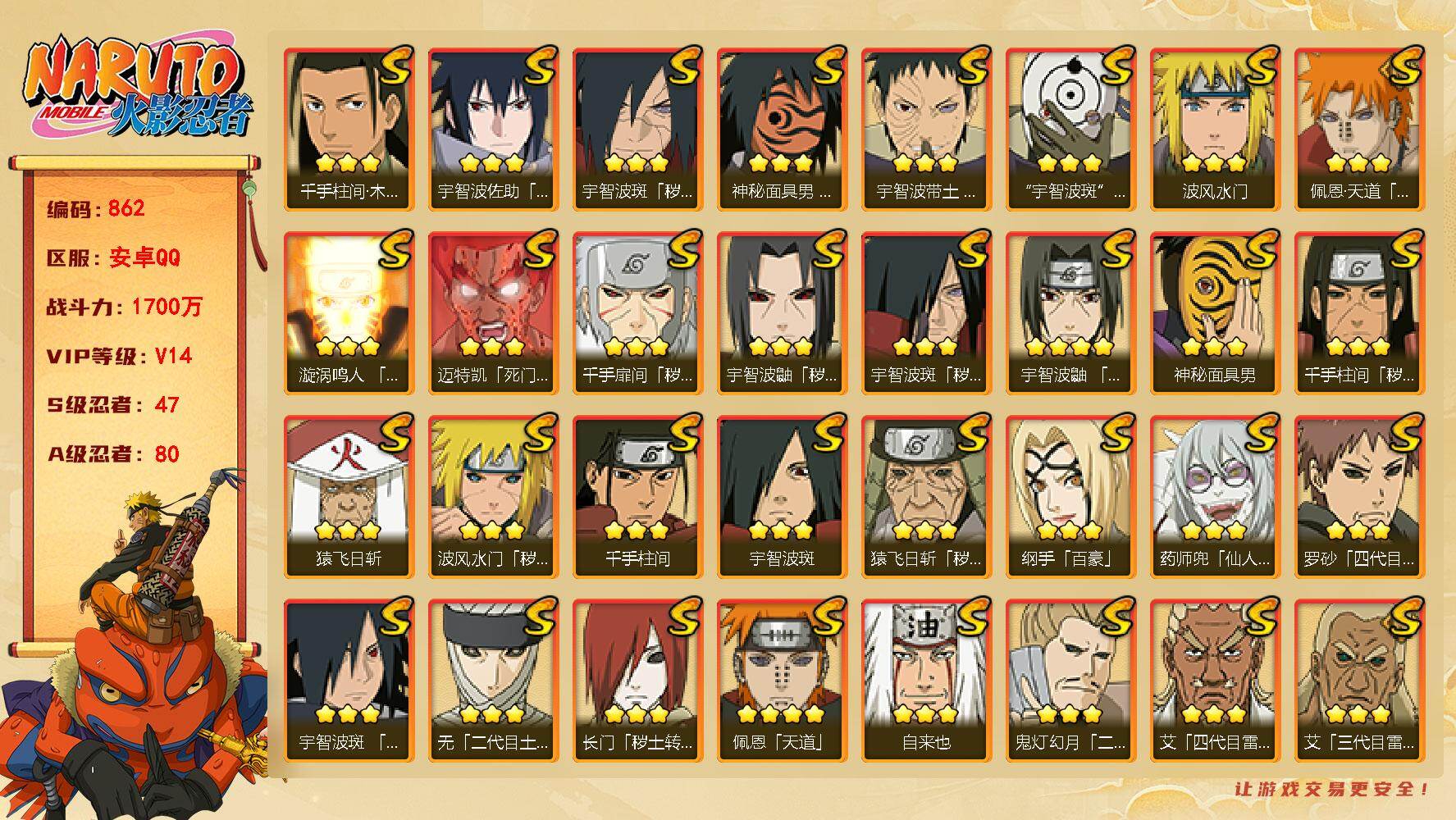Viewport: 1456px width, 820px height.
Task: Click the Naruto Mobile 火影忍者 logo
Action: [x=138, y=87]
